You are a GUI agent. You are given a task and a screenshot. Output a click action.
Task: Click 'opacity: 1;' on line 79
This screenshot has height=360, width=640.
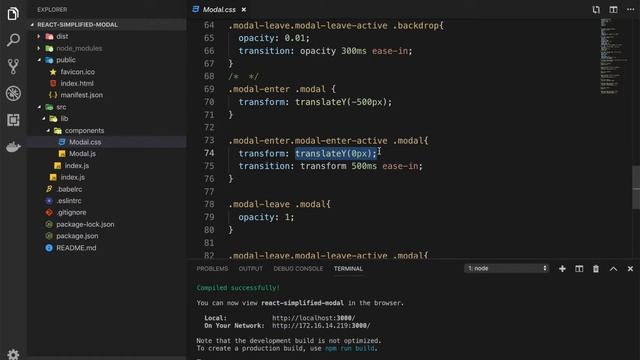coord(266,217)
